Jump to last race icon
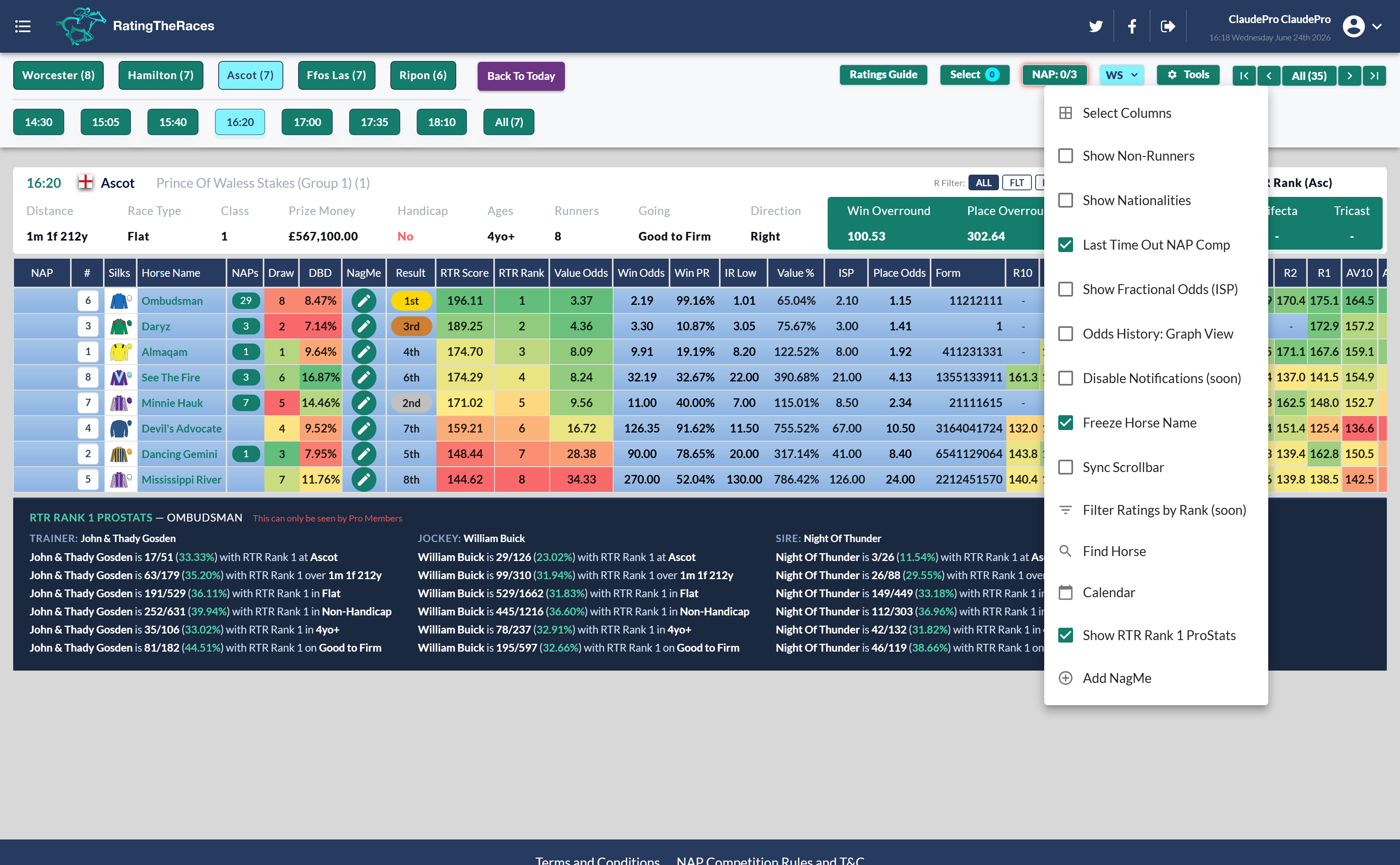The image size is (1400, 865). 1374,75
